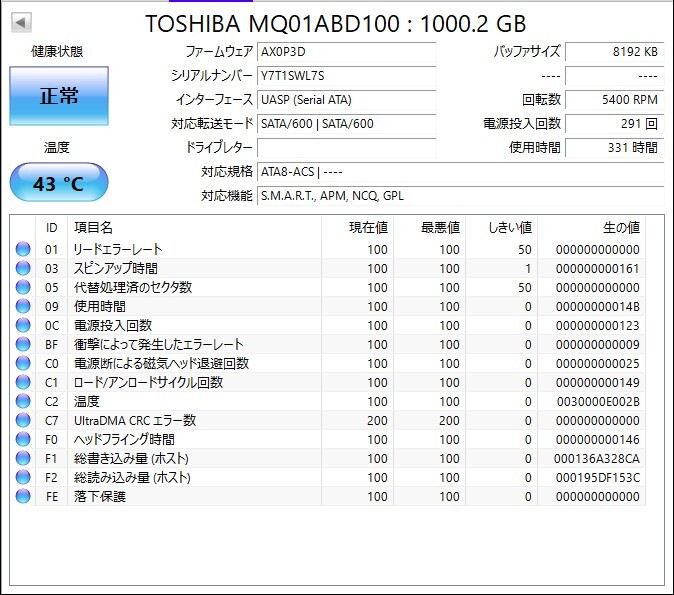Click raw value 0030000E002B

click(x=598, y=402)
